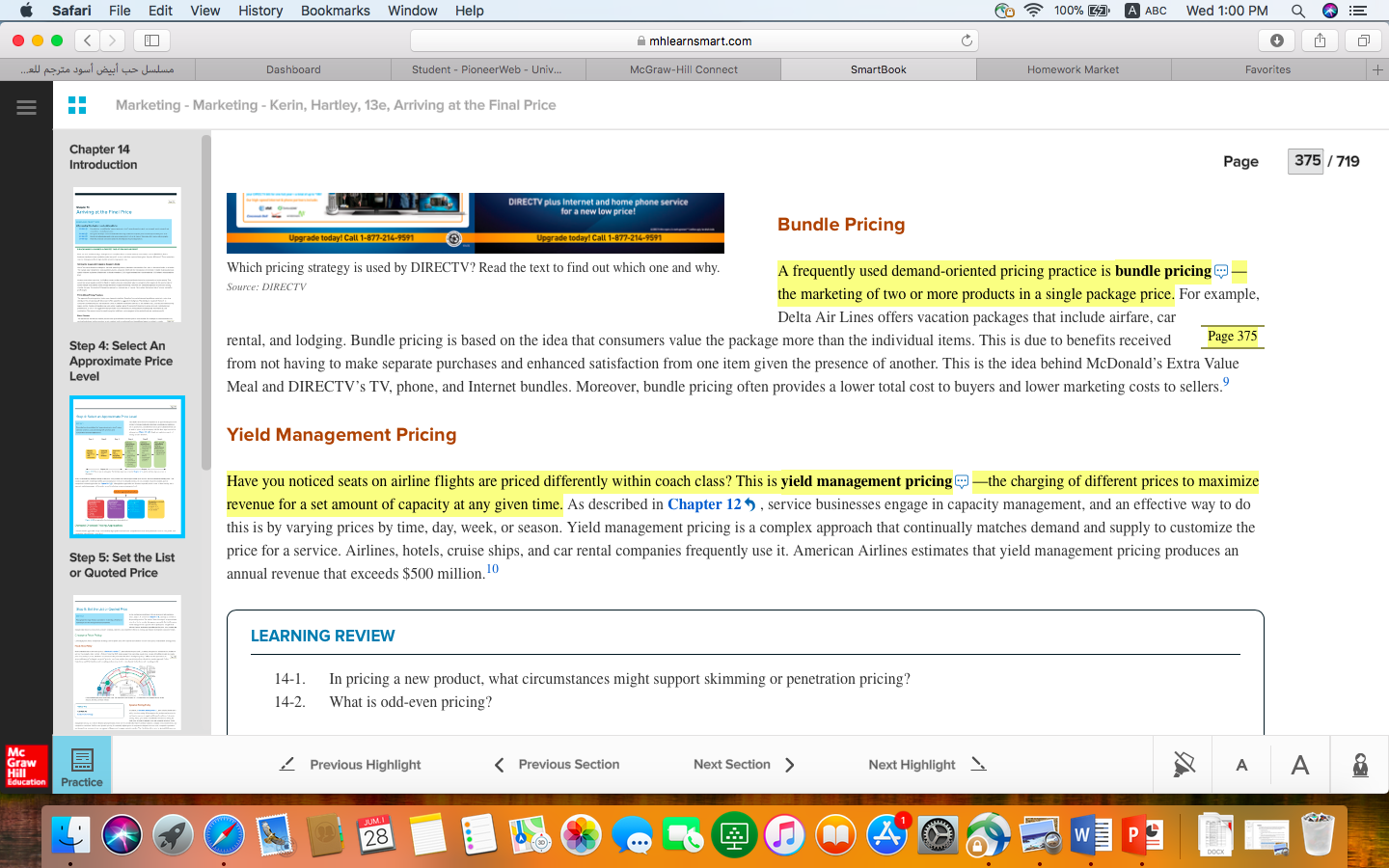1389x868 pixels.
Task: Open the Bookmarks menu
Action: click(x=335, y=11)
